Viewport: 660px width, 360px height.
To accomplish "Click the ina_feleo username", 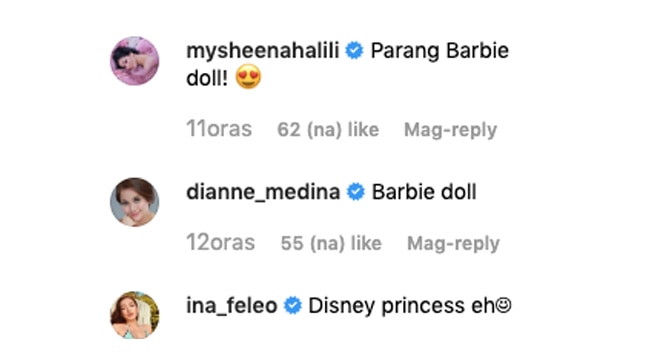I will pos(232,306).
